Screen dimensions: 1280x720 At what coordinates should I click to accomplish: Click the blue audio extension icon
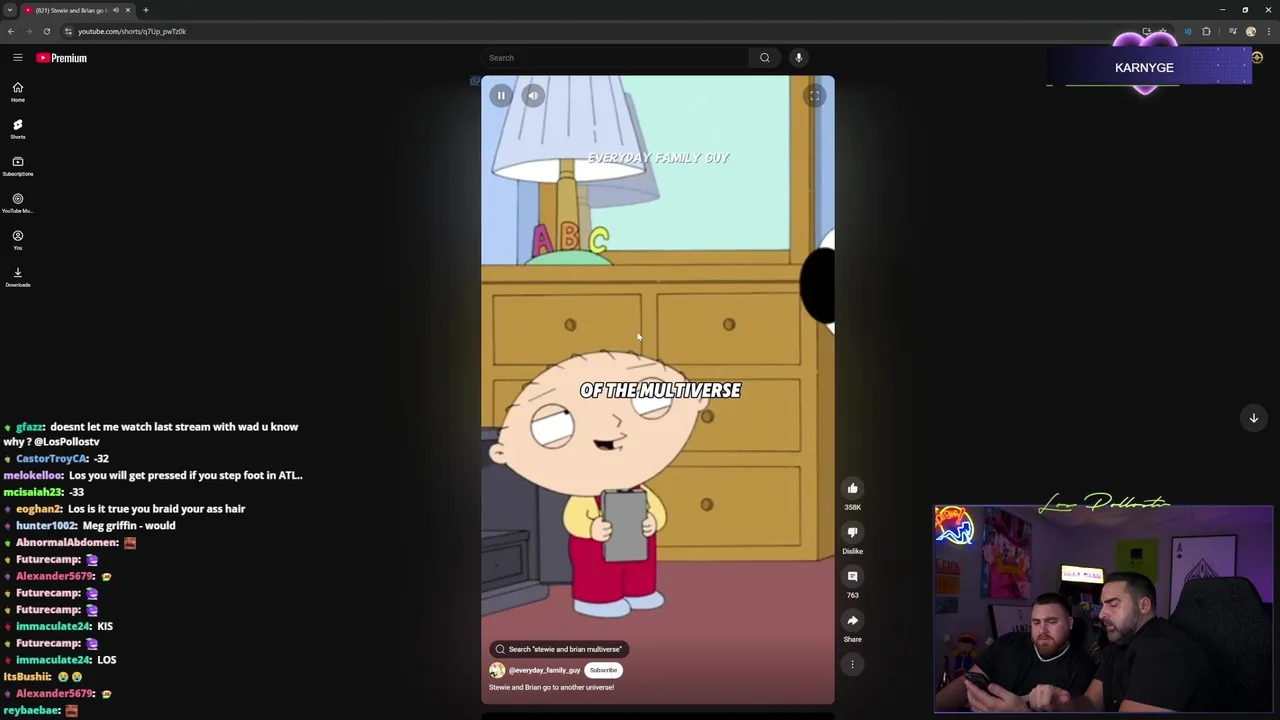[x=1188, y=31]
